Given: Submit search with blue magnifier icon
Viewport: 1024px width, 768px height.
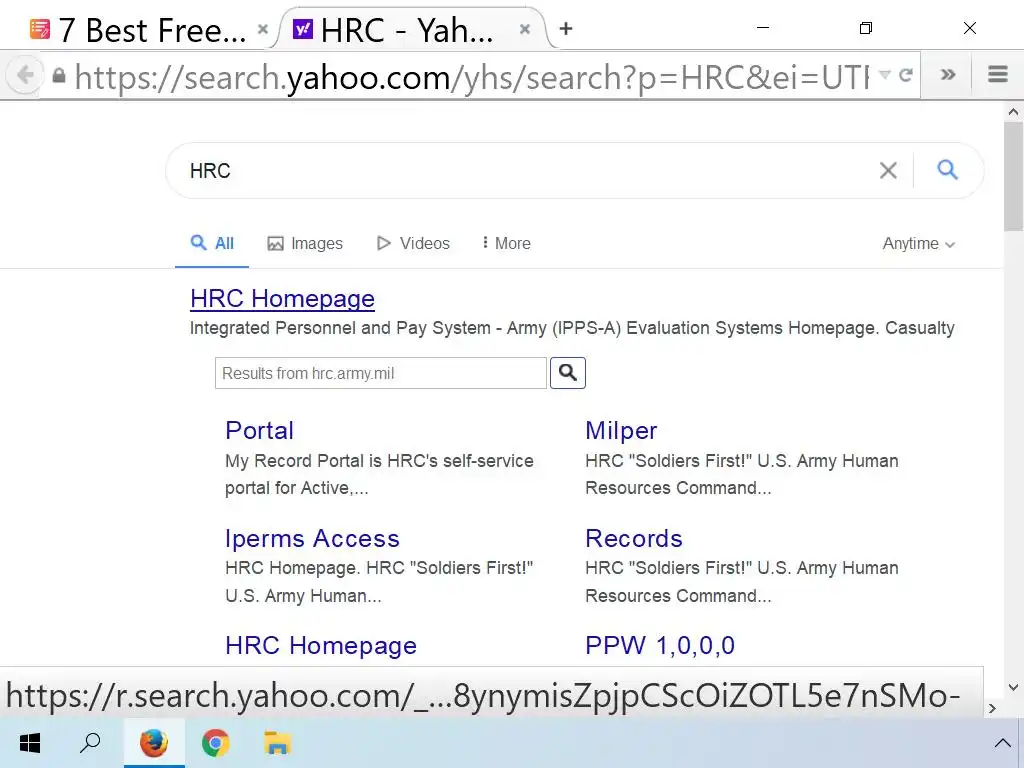Looking at the screenshot, I should click(x=947, y=170).
